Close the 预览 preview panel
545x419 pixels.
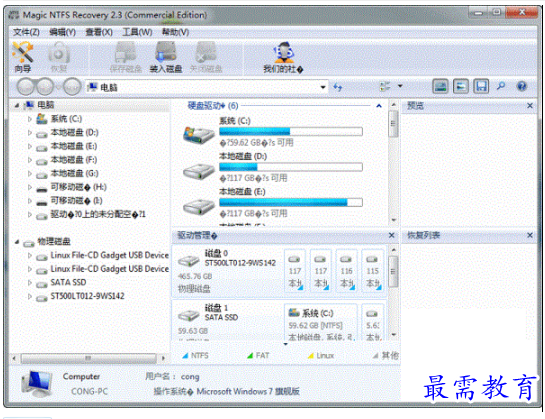coord(530,105)
